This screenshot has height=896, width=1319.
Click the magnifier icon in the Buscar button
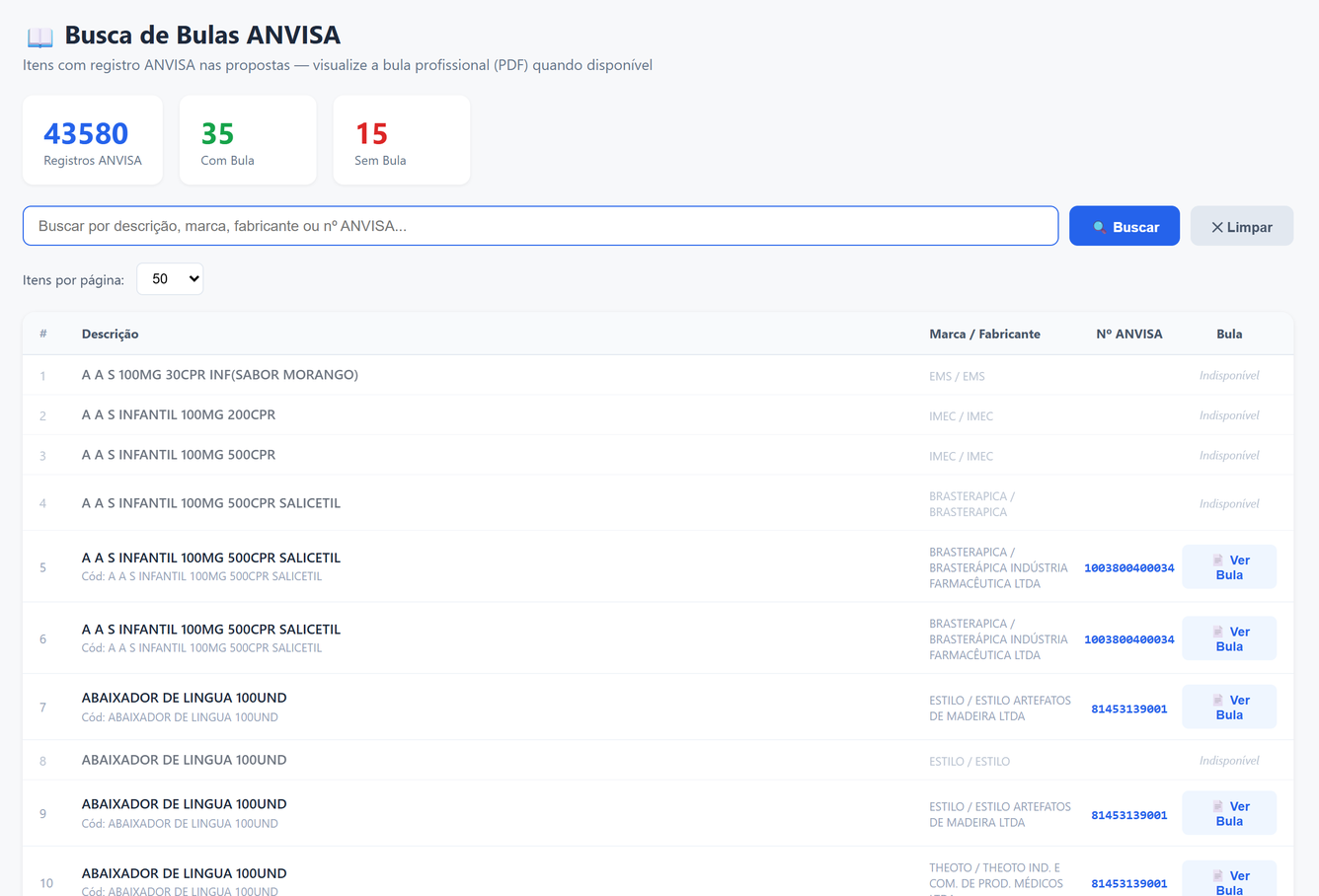point(1099,227)
